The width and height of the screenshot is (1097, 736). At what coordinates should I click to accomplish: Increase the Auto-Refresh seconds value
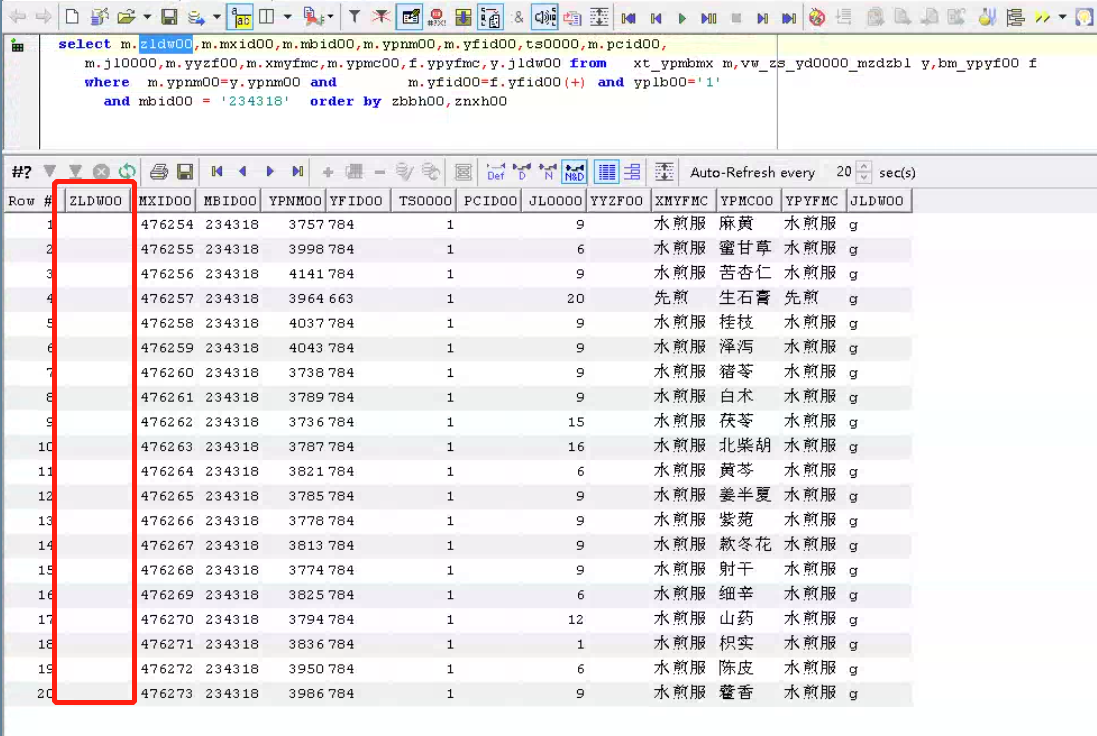tap(865, 167)
